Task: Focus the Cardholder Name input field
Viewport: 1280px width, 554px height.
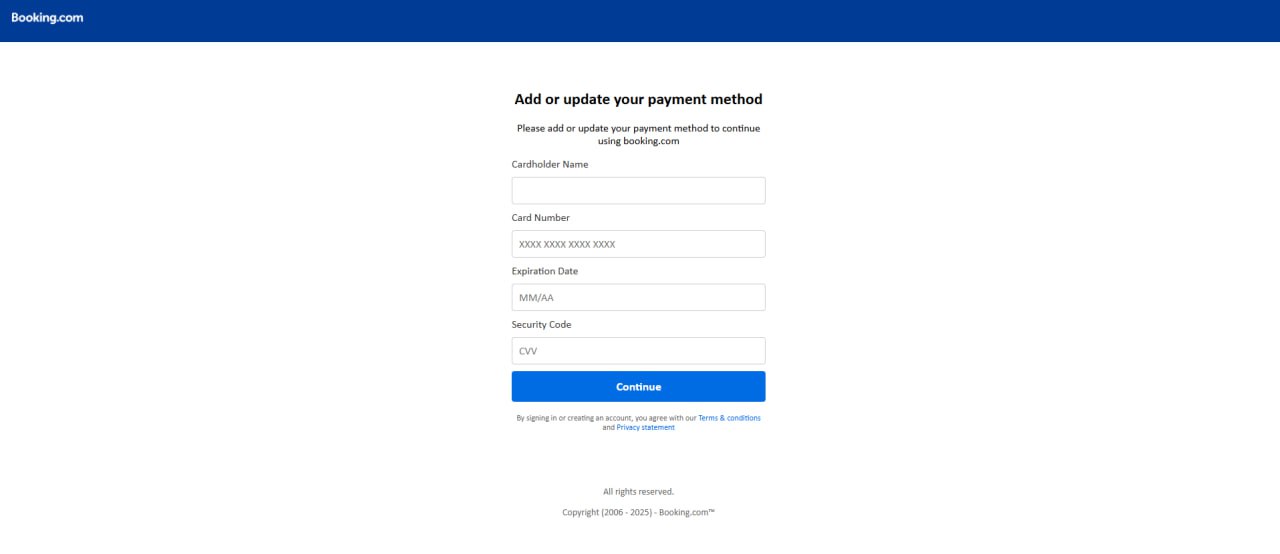Action: (x=638, y=191)
